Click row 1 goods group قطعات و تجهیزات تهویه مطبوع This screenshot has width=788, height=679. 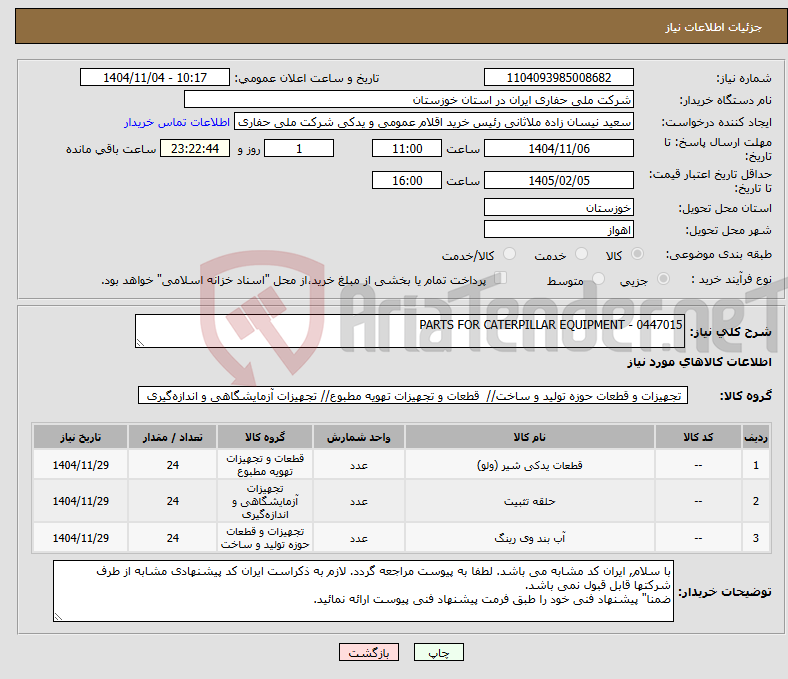[x=265, y=465]
